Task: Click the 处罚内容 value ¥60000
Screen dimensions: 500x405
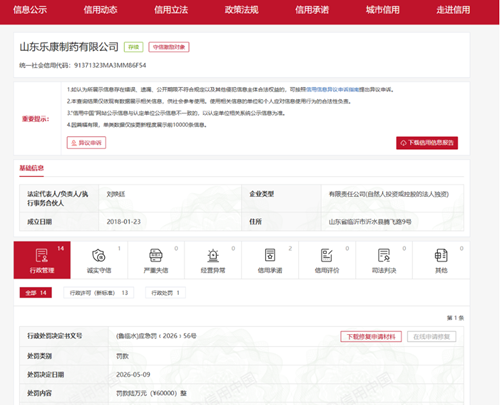Action: (151, 393)
